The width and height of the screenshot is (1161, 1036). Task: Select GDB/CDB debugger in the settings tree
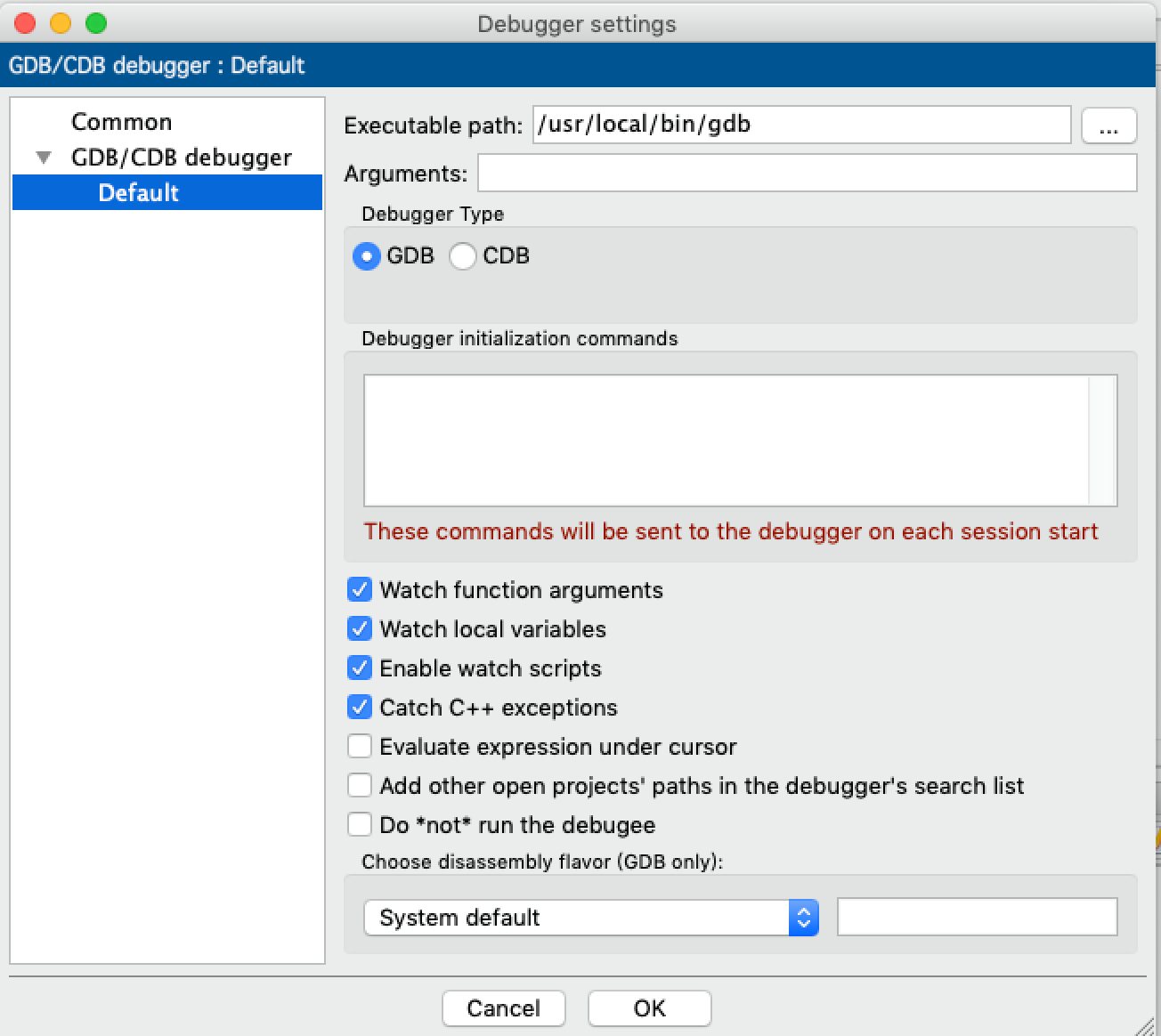click(x=182, y=158)
